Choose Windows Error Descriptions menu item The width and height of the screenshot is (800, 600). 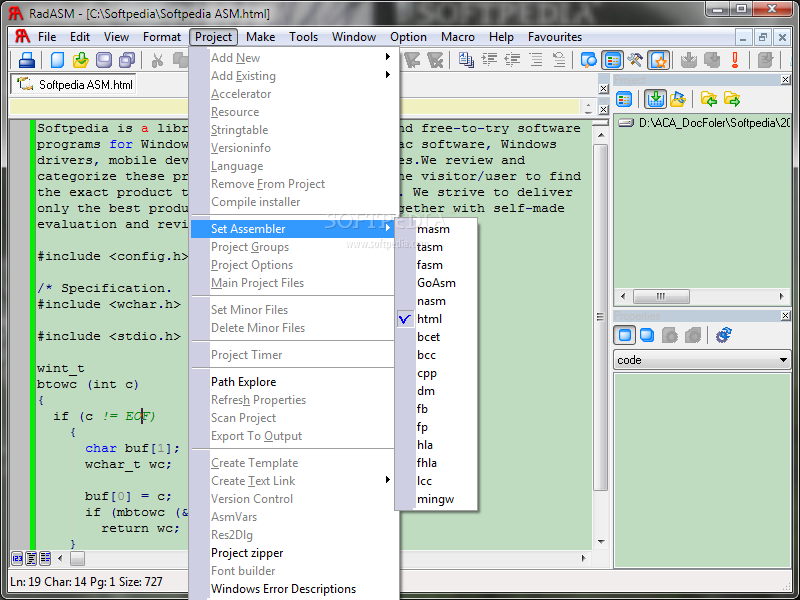point(293,589)
